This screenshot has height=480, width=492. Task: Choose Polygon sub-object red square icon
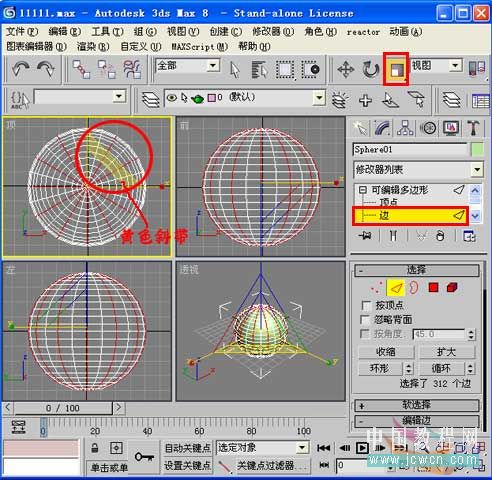433,287
